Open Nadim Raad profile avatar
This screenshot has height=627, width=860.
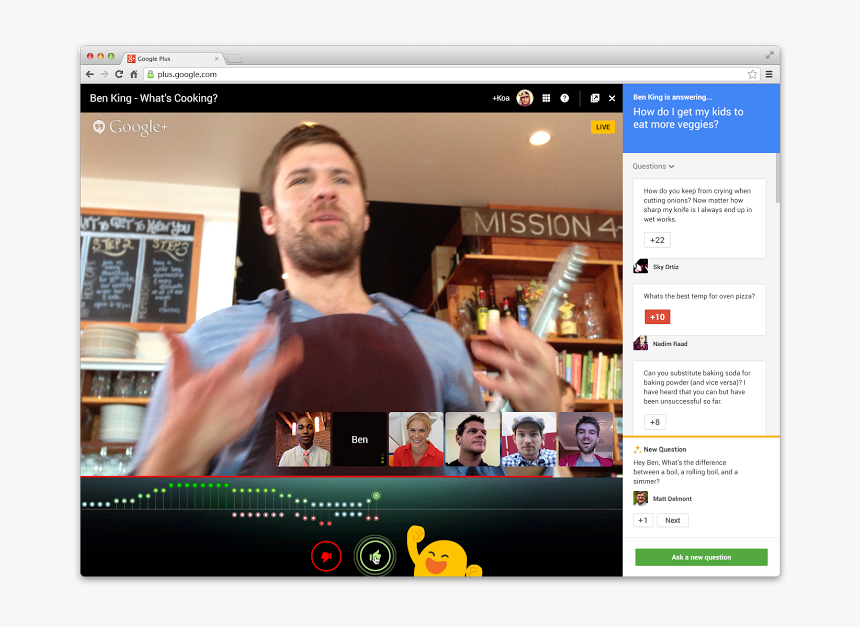640,343
